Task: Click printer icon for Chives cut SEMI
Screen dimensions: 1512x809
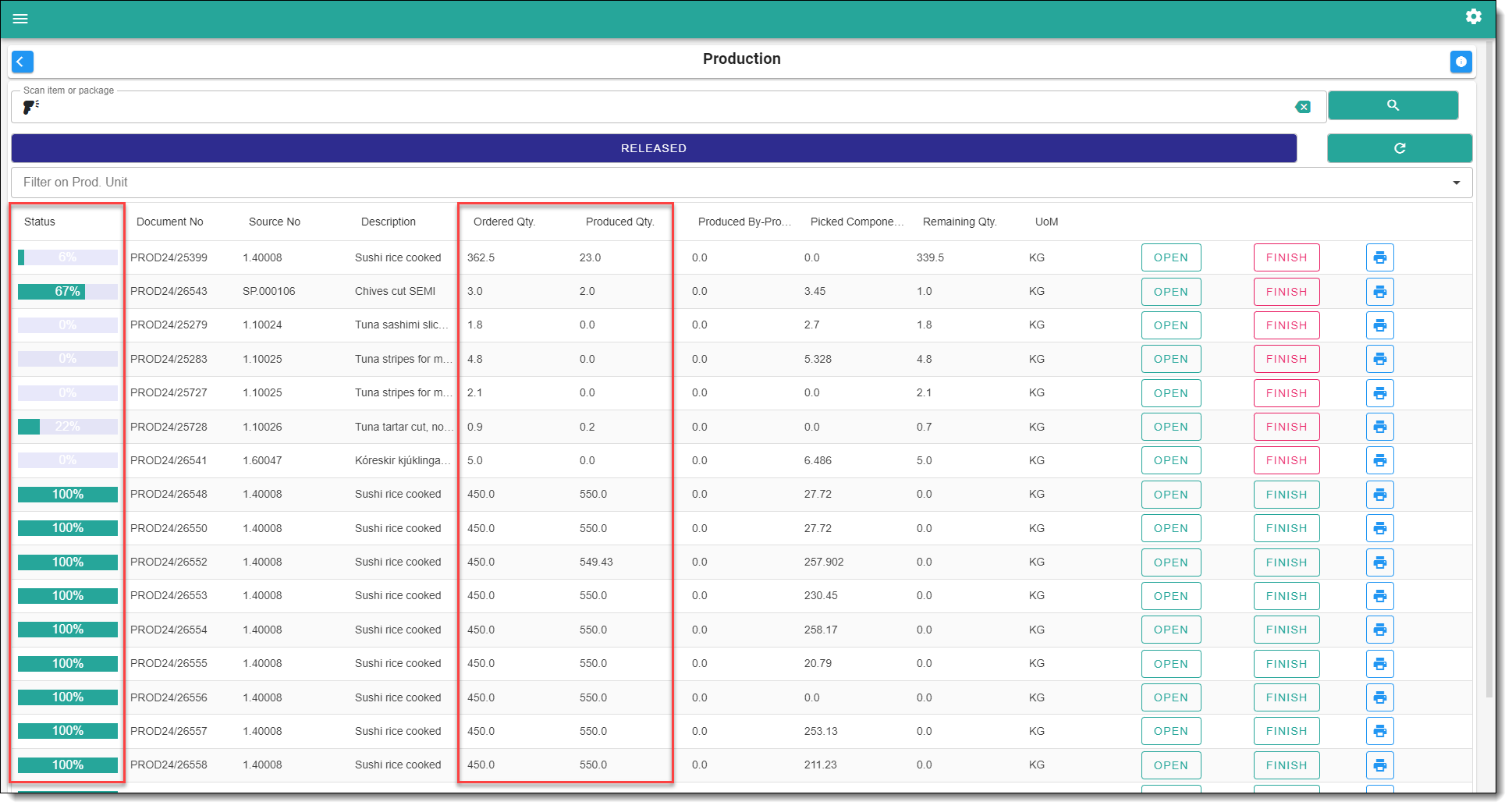Action: tap(1379, 292)
